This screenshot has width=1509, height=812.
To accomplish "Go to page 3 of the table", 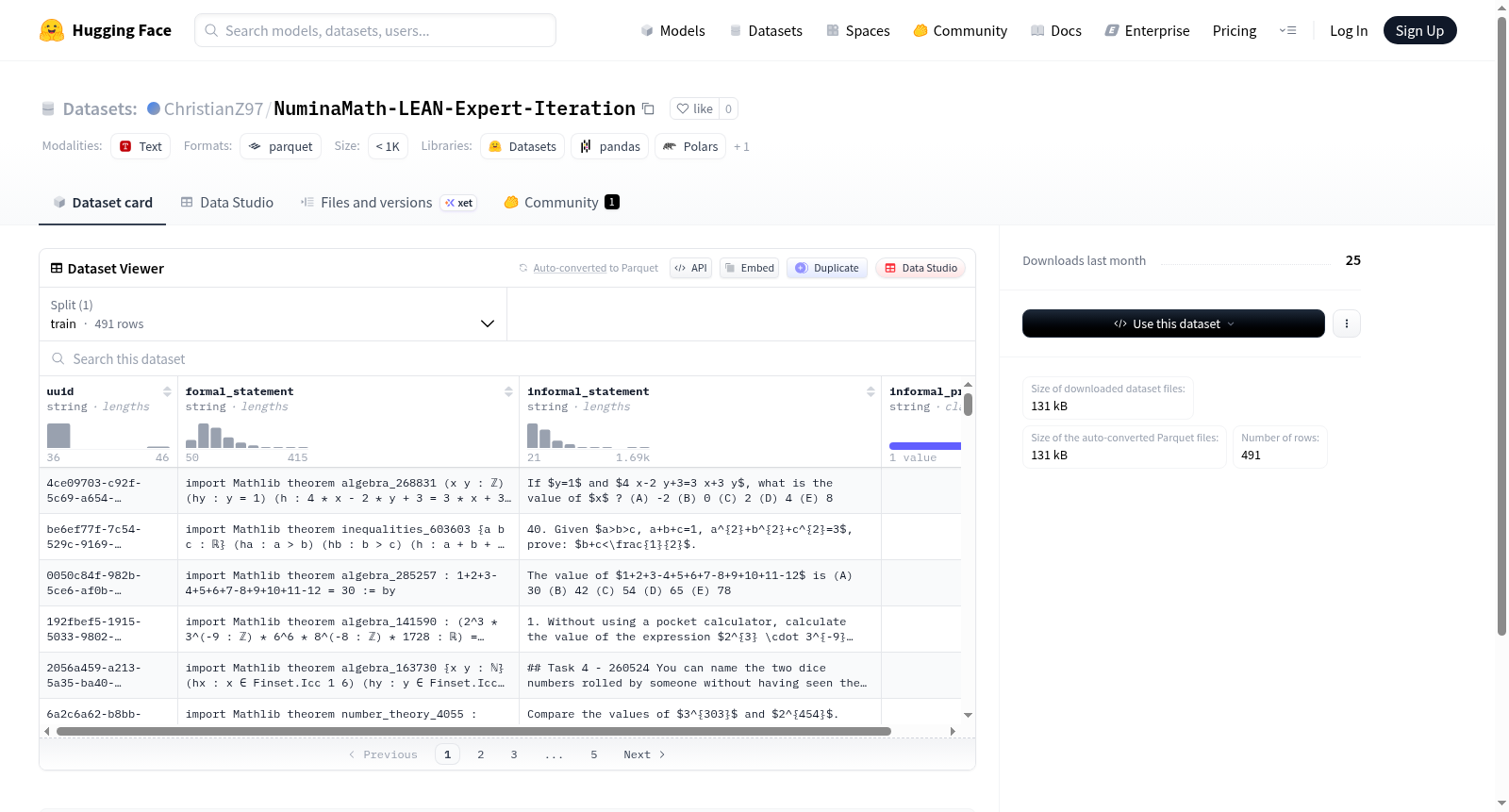I will (x=514, y=754).
